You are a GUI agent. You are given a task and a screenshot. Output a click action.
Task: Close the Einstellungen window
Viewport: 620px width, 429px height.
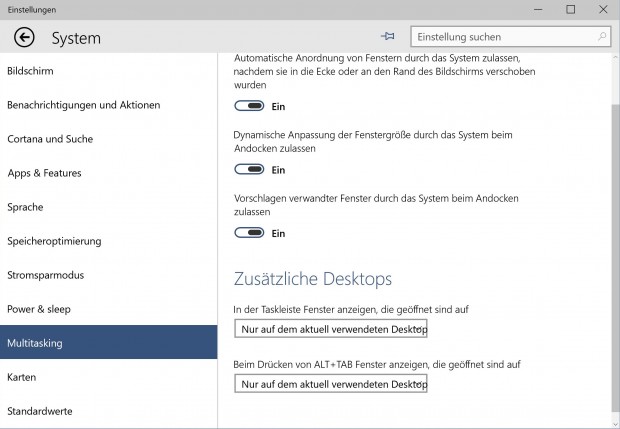(x=603, y=9)
